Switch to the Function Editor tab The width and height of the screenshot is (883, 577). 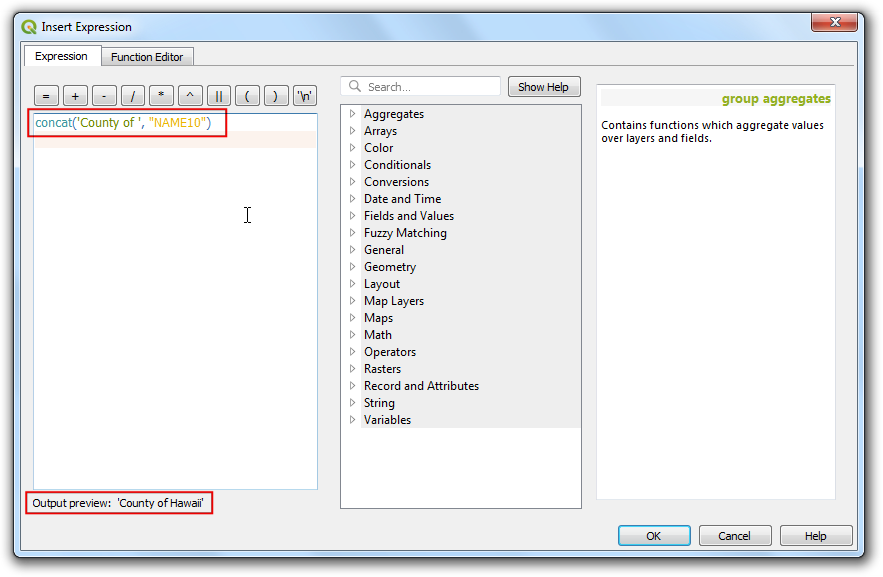coord(147,57)
